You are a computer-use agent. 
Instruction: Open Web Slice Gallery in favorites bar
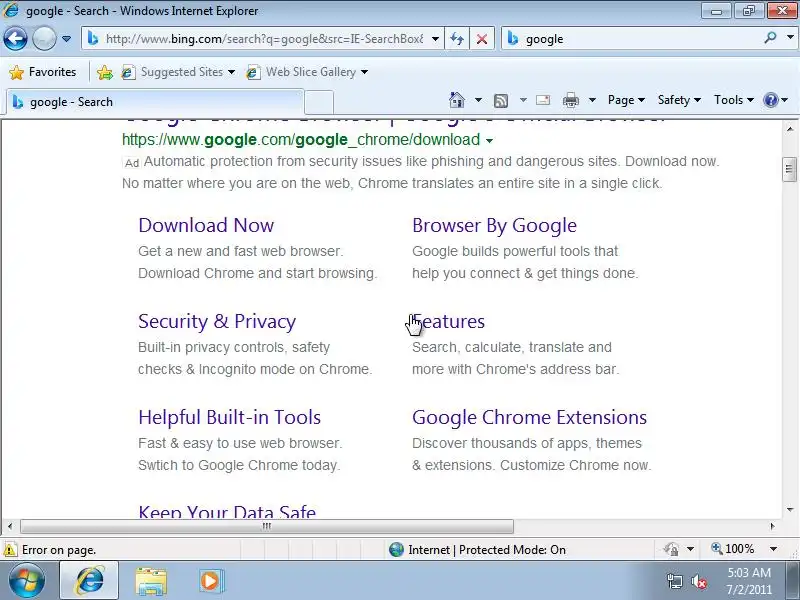coord(307,72)
